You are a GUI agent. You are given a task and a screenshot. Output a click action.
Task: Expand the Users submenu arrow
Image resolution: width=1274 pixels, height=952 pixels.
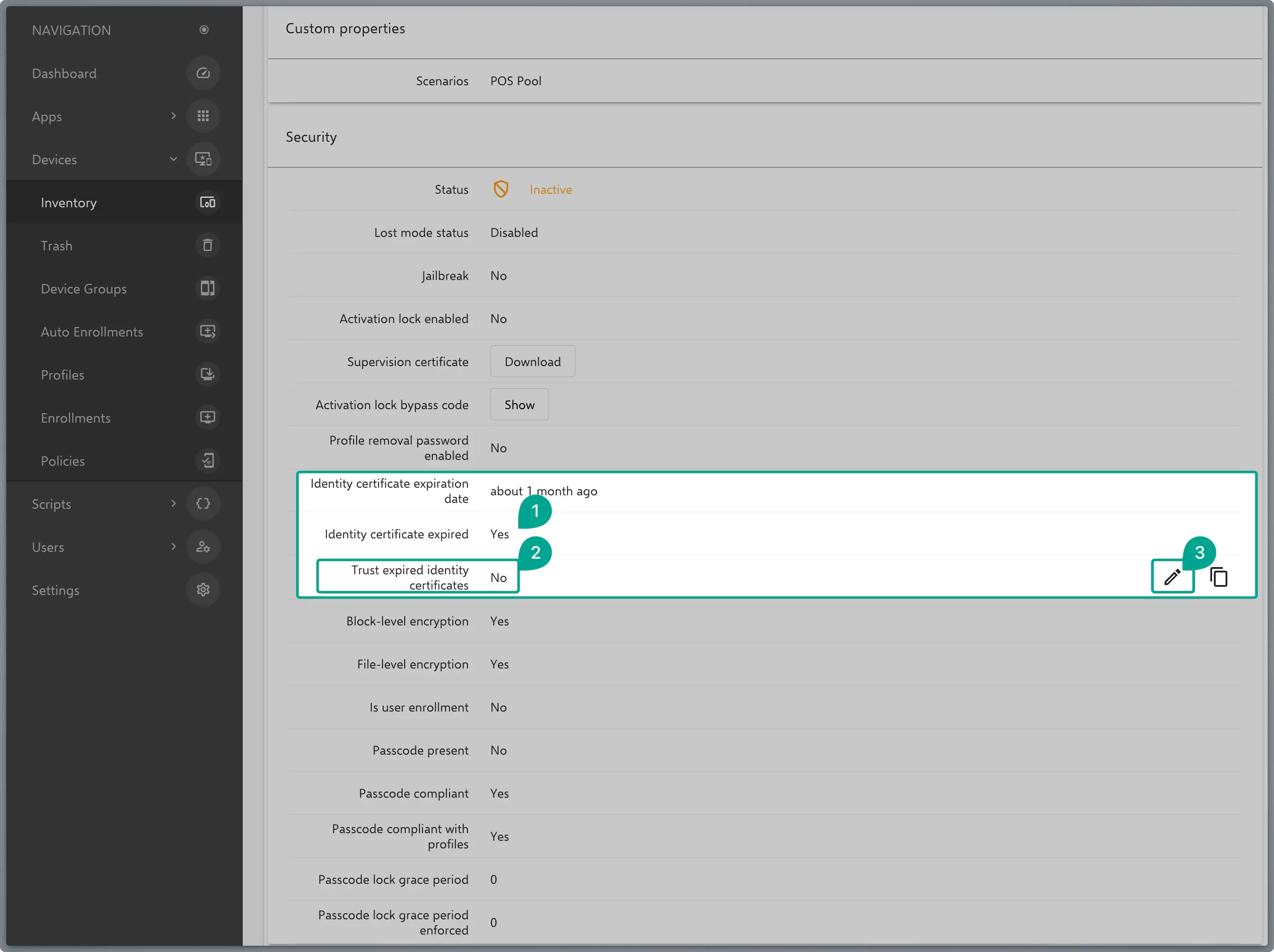tap(173, 546)
